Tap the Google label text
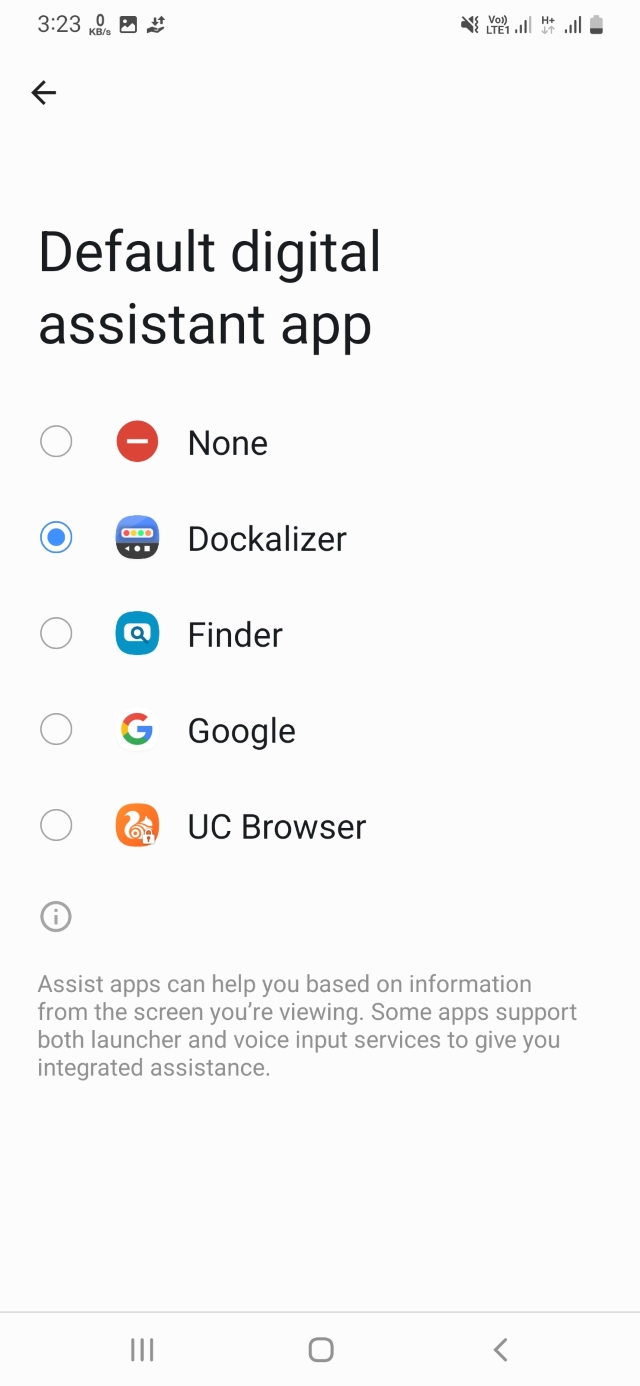Viewport: 640px width, 1386px height. click(242, 731)
